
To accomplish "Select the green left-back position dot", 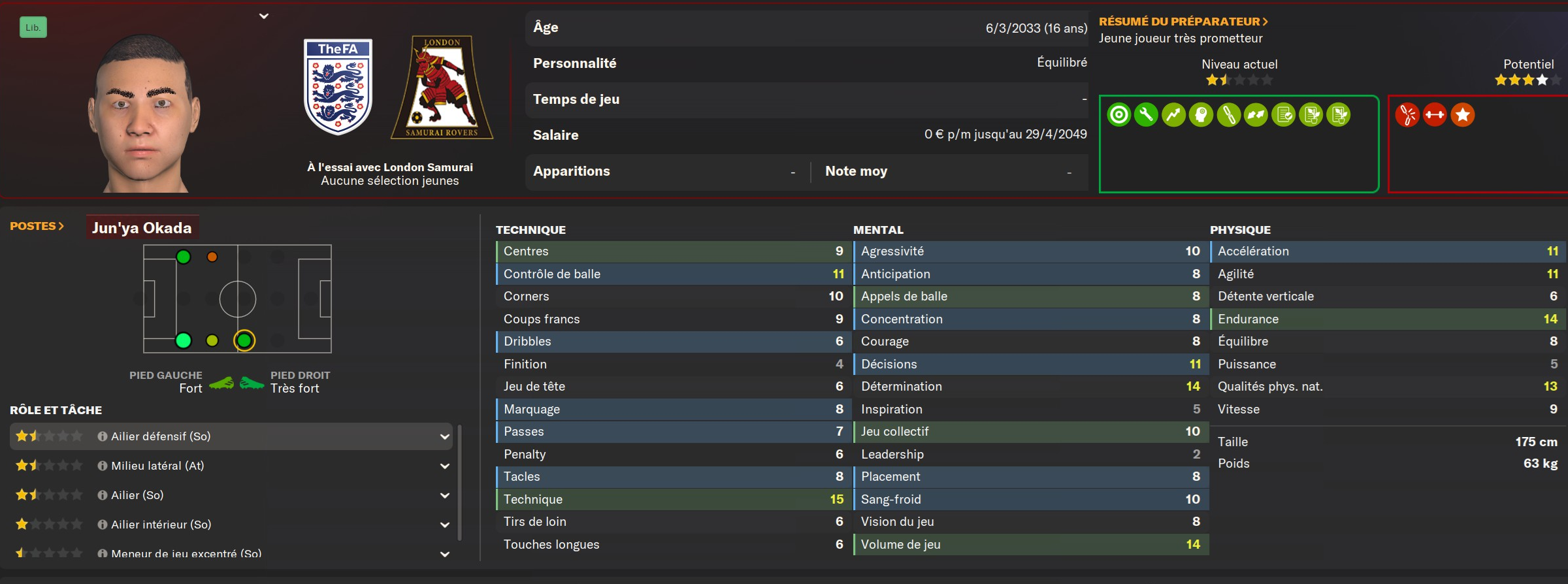I will [x=184, y=257].
